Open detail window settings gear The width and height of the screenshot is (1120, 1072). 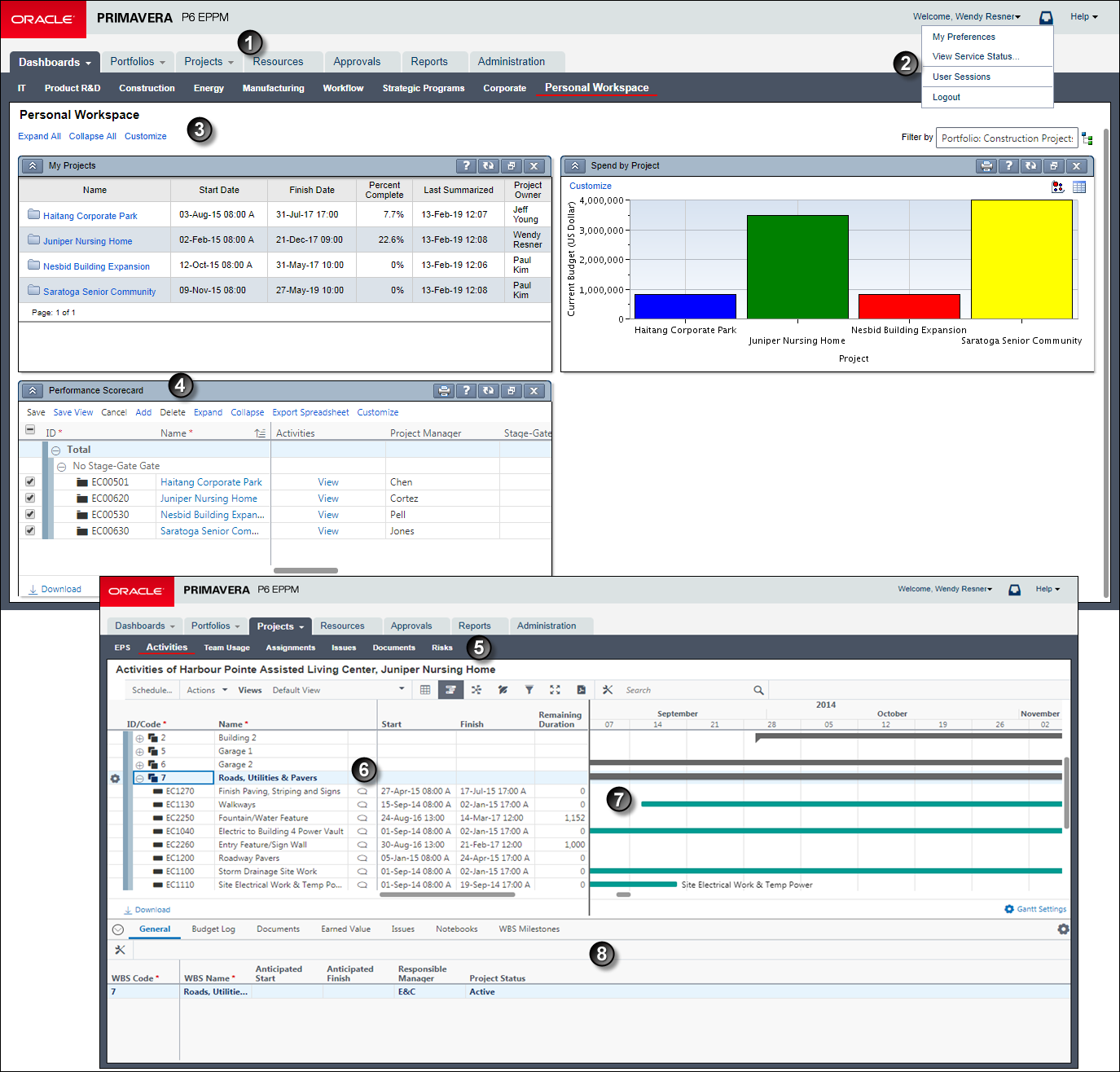(1063, 929)
